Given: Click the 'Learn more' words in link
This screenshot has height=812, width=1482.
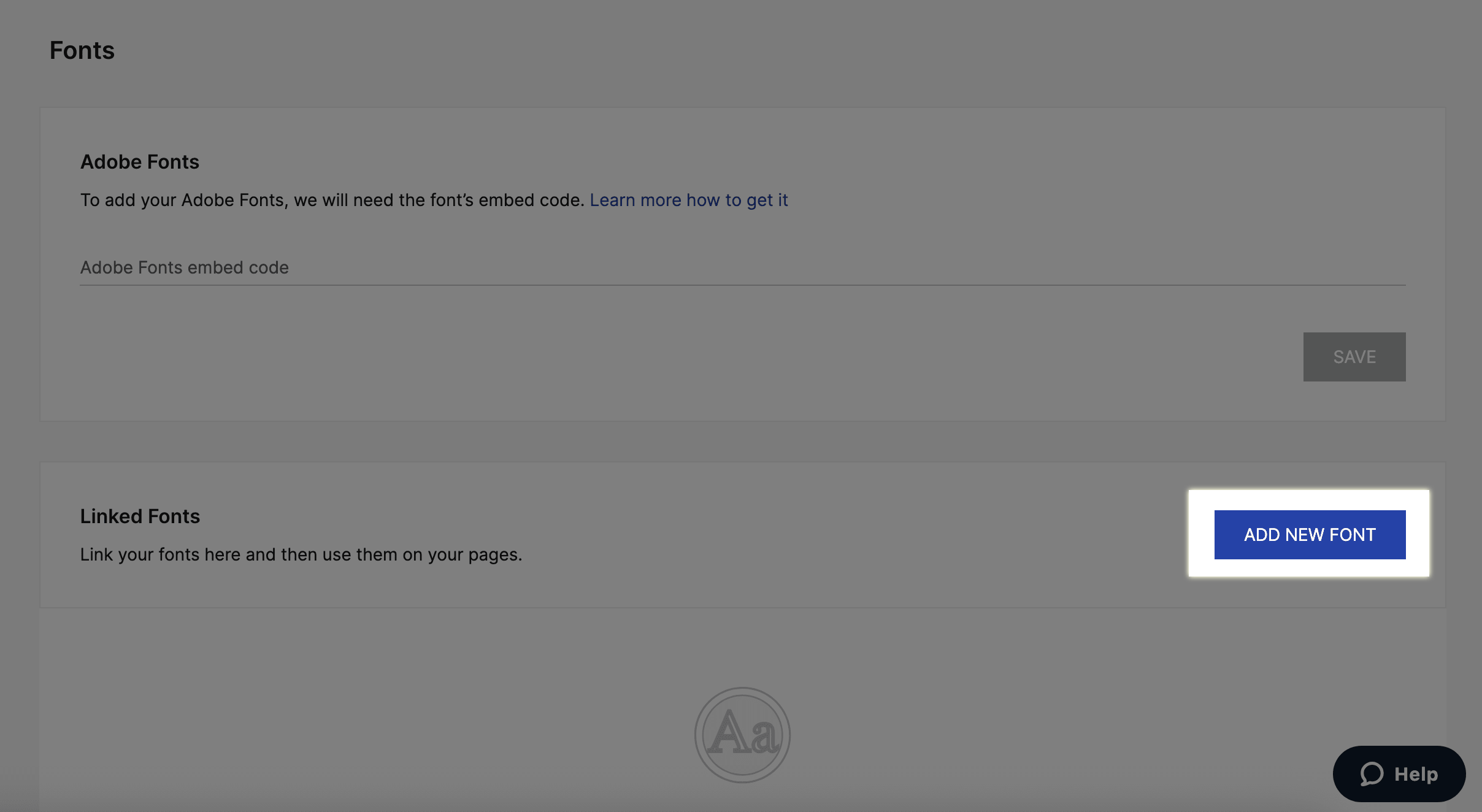Looking at the screenshot, I should click(635, 200).
